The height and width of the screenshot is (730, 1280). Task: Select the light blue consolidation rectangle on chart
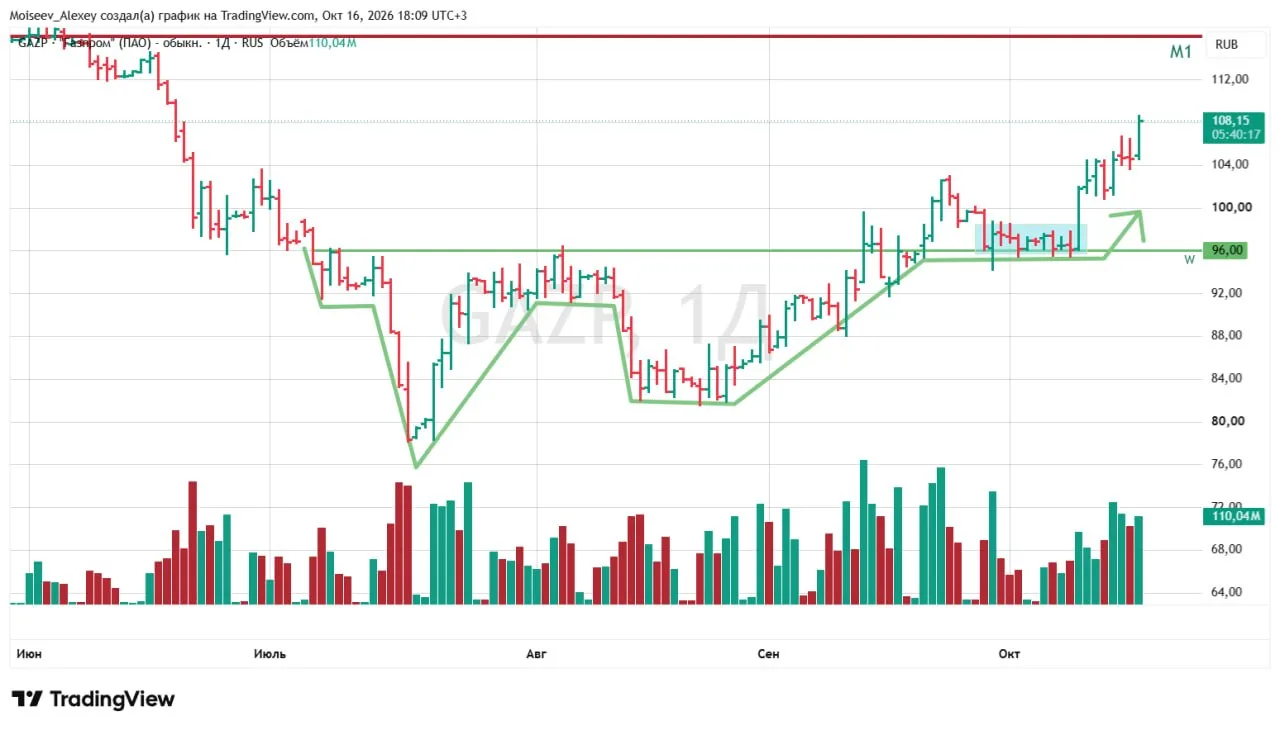point(1030,238)
